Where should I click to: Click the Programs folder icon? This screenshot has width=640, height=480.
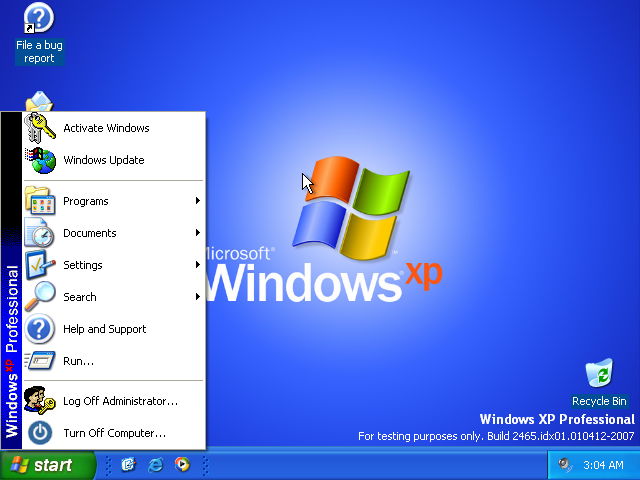(40, 200)
